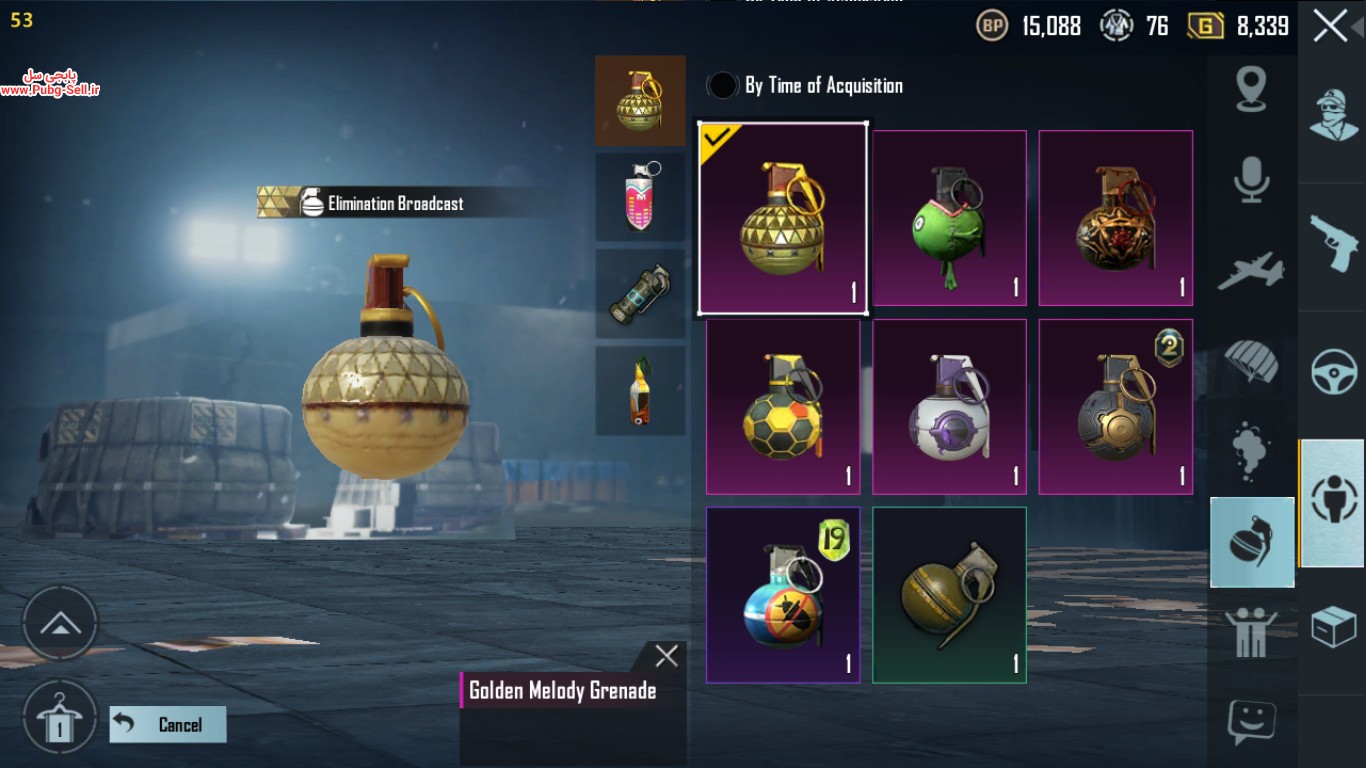Select the green frog grenade skin

click(949, 218)
